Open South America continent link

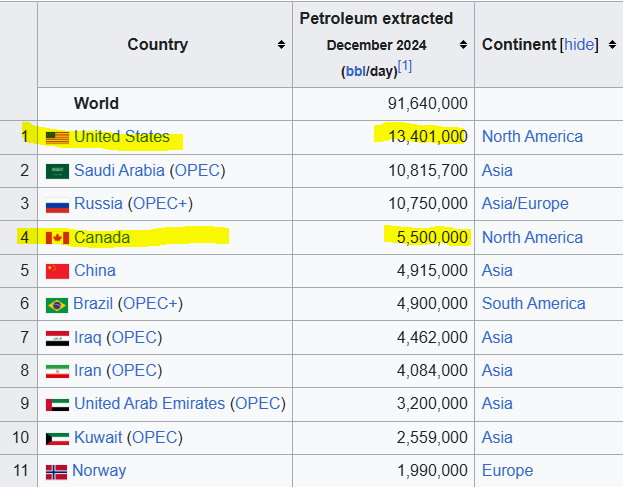533,304
